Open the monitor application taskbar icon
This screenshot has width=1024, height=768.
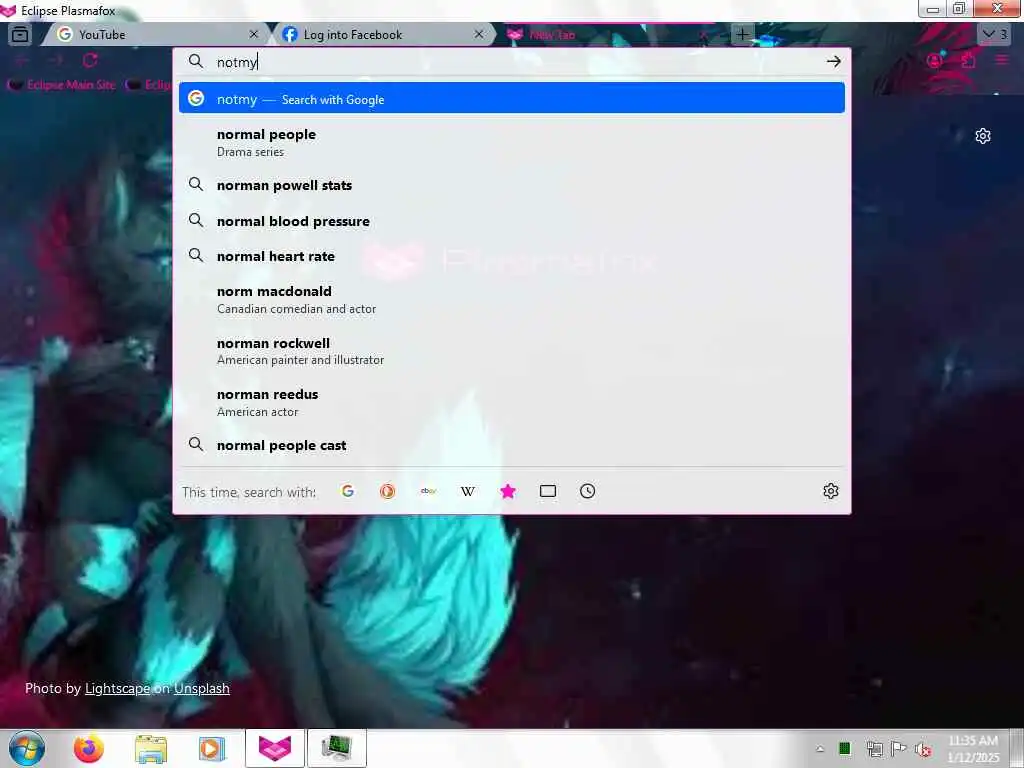[x=337, y=748]
